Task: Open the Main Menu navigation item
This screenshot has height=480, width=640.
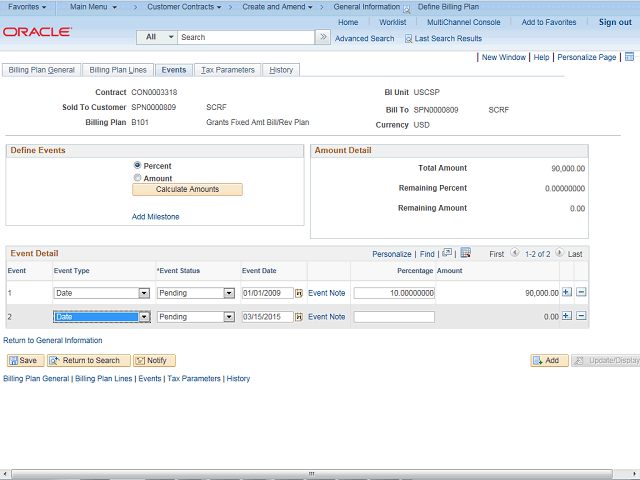Action: tap(93, 7)
